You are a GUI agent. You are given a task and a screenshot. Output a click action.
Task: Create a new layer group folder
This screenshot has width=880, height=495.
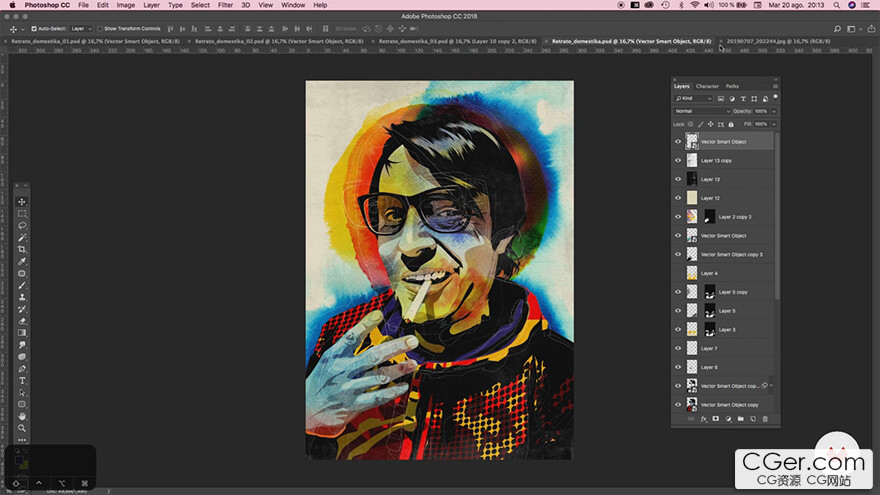coord(740,419)
